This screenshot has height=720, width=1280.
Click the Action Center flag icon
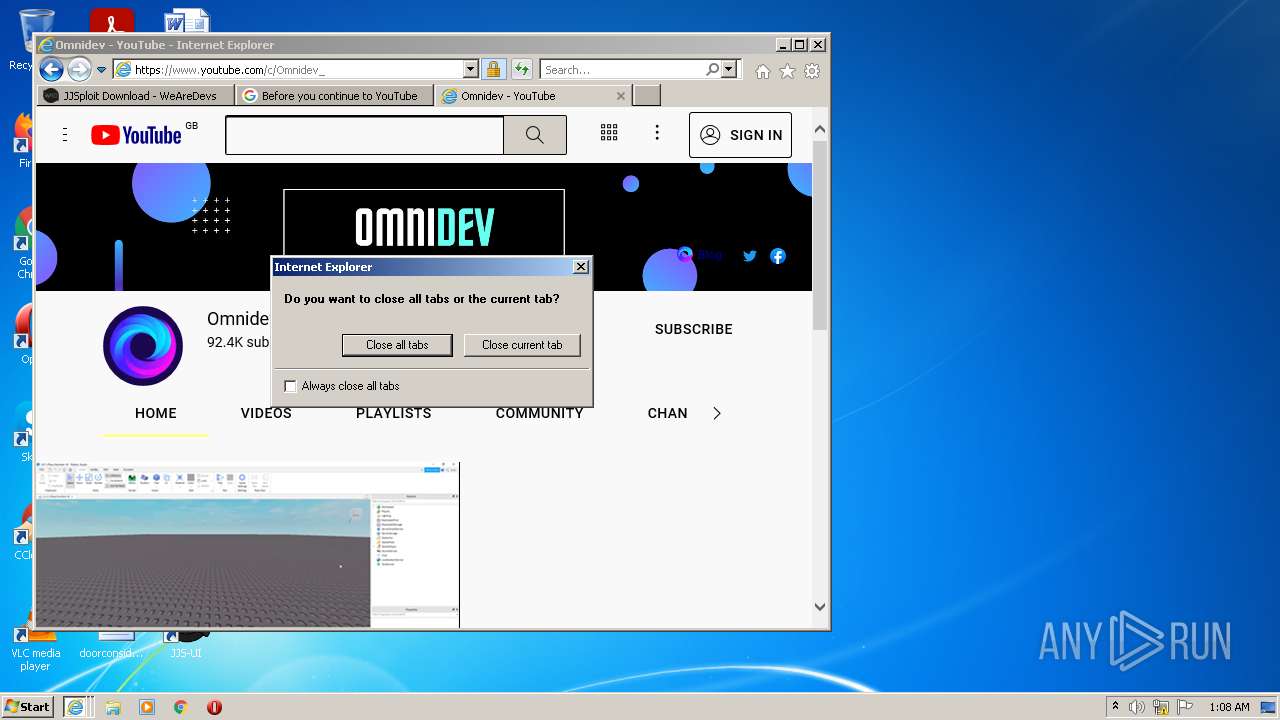1185,707
